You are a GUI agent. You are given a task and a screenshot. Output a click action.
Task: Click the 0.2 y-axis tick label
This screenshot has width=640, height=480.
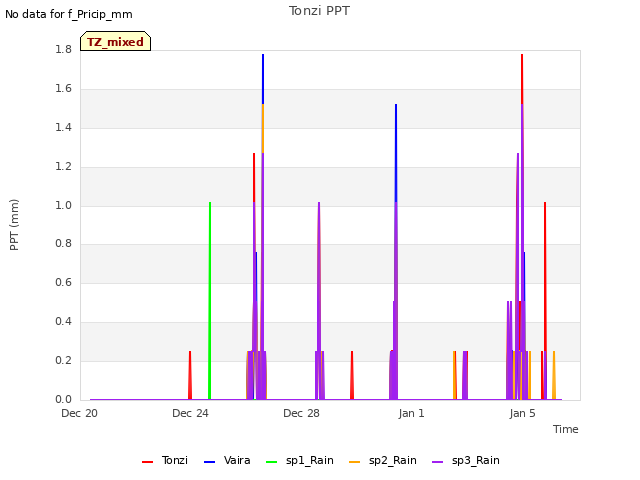pyautogui.click(x=63, y=360)
